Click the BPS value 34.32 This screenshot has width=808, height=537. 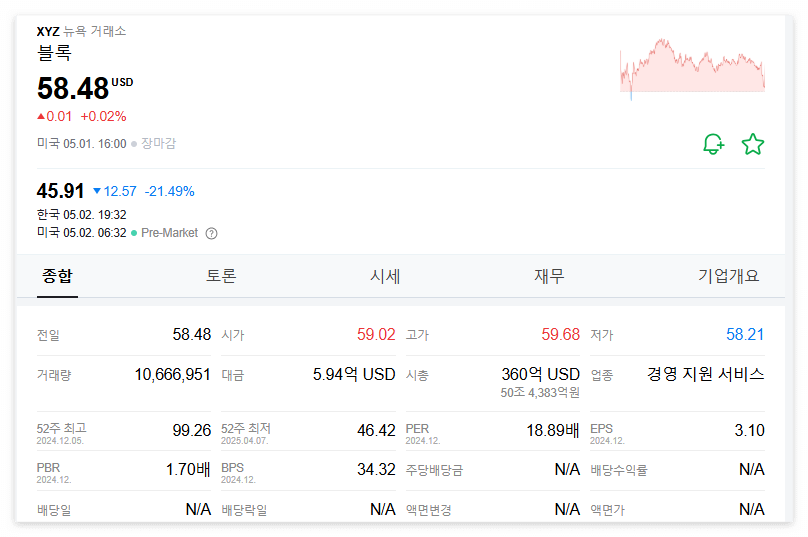[x=376, y=470]
